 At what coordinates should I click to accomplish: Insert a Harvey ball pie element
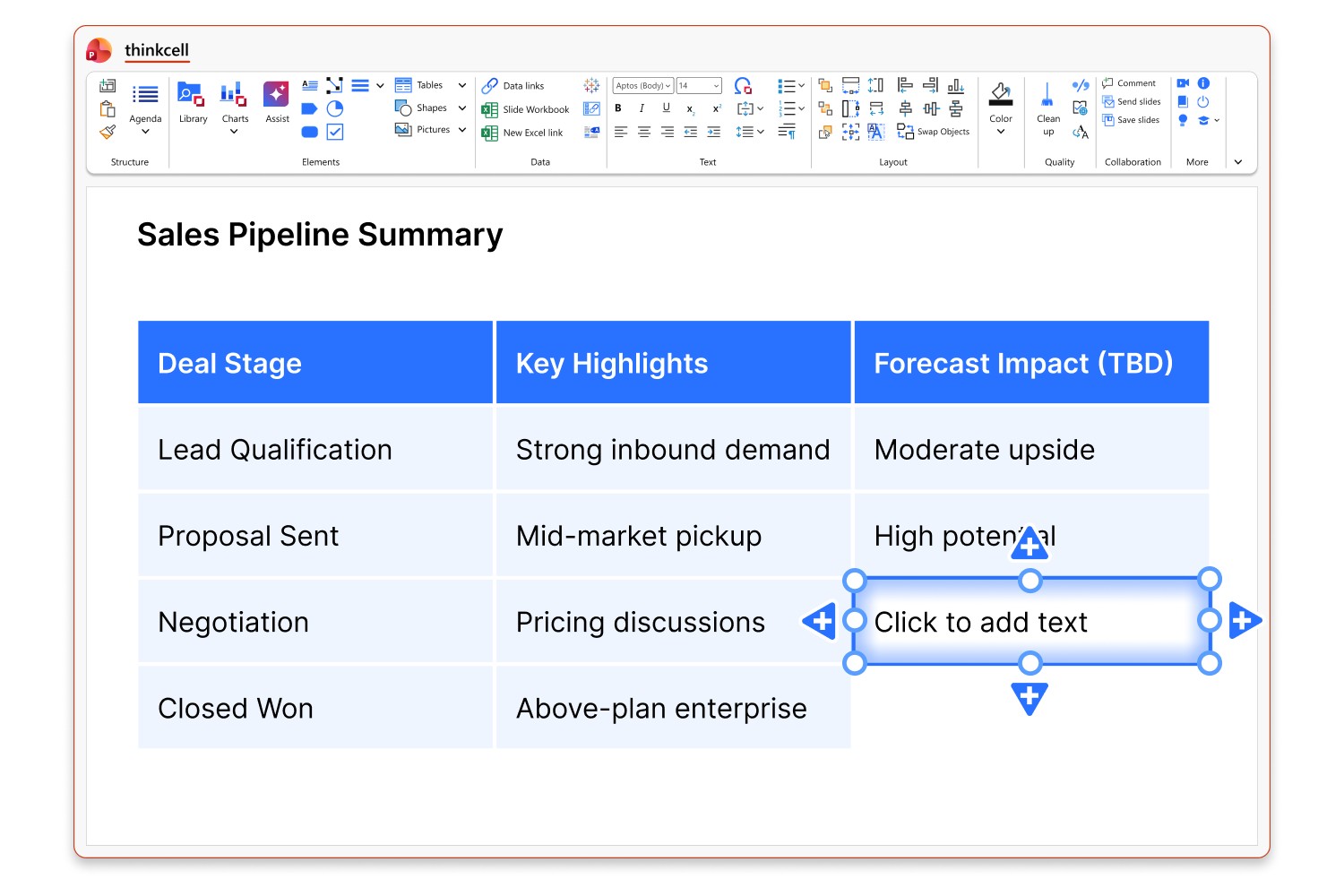pos(335,108)
